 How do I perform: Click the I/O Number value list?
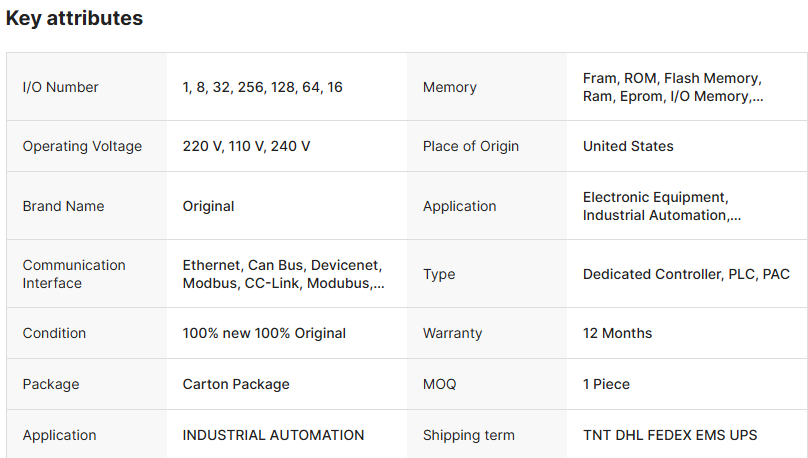(x=262, y=87)
